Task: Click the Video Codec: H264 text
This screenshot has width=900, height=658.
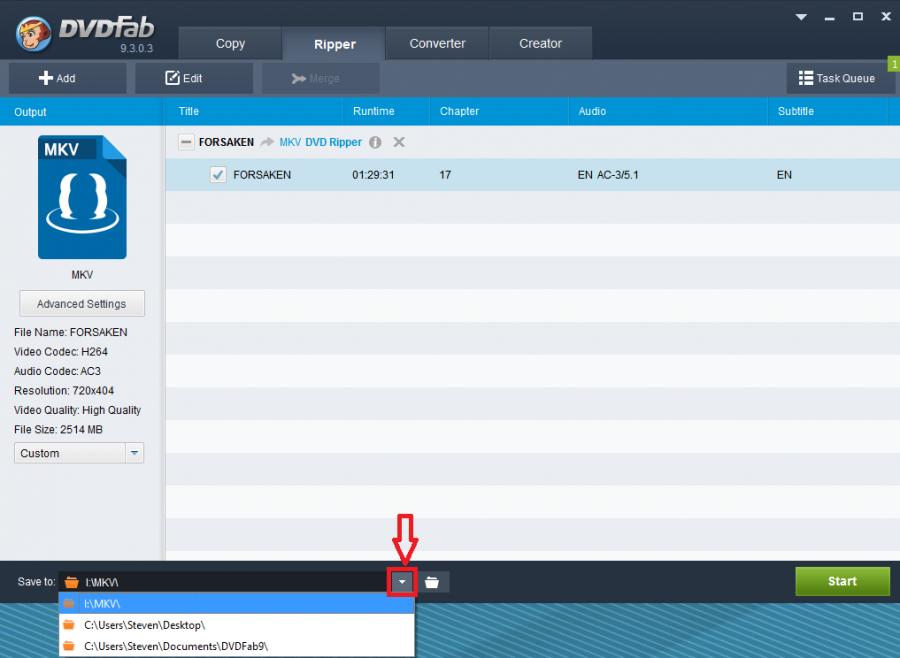Action: [x=61, y=352]
